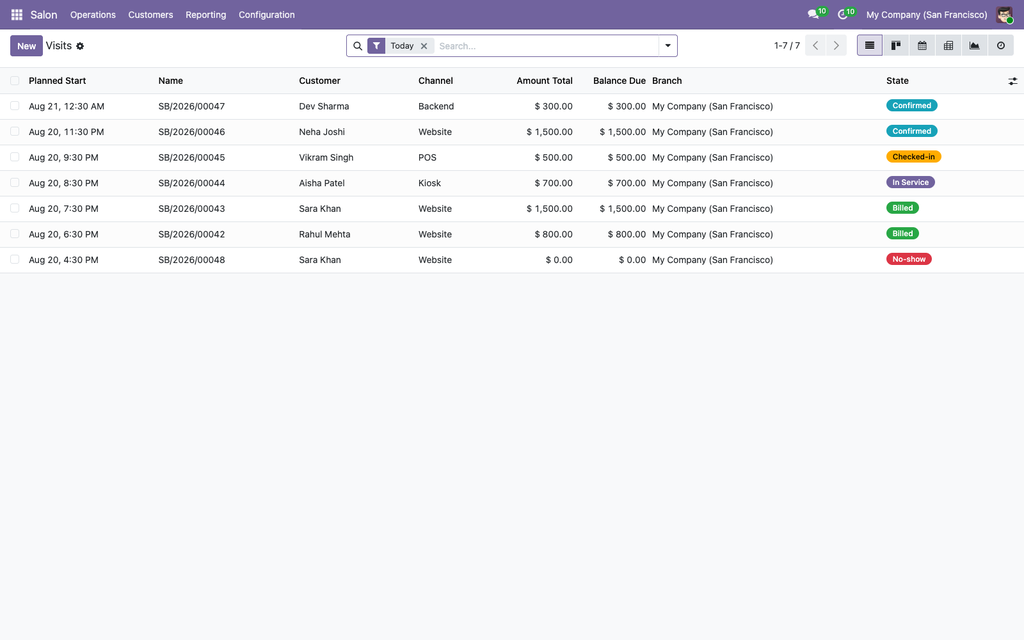1024x640 pixels.
Task: Switch to pivot table view
Action: coord(948,46)
